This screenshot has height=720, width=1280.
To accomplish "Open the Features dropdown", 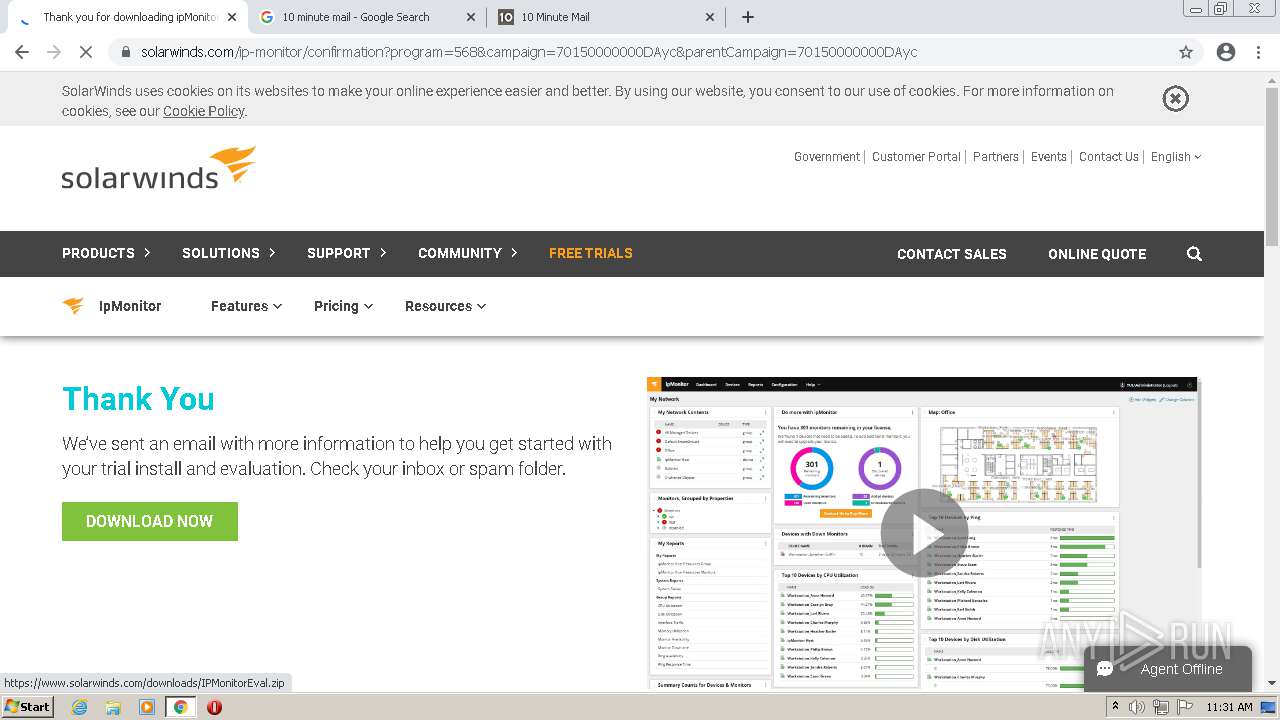I will pos(246,306).
